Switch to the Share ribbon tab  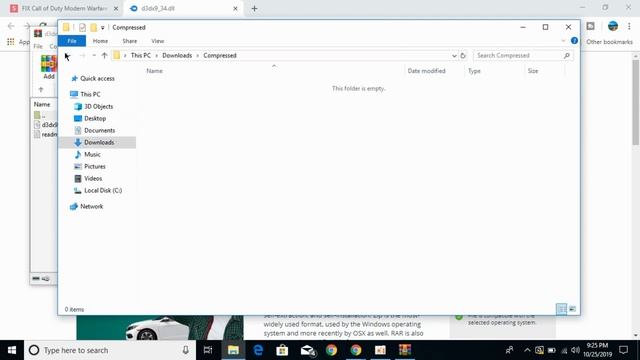129,41
